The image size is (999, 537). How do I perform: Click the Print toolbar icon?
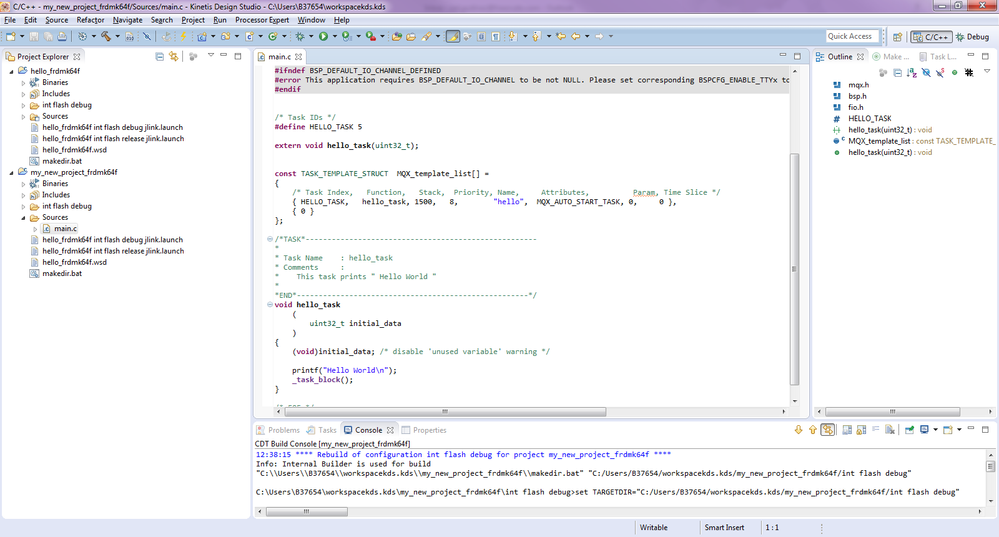pos(62,36)
